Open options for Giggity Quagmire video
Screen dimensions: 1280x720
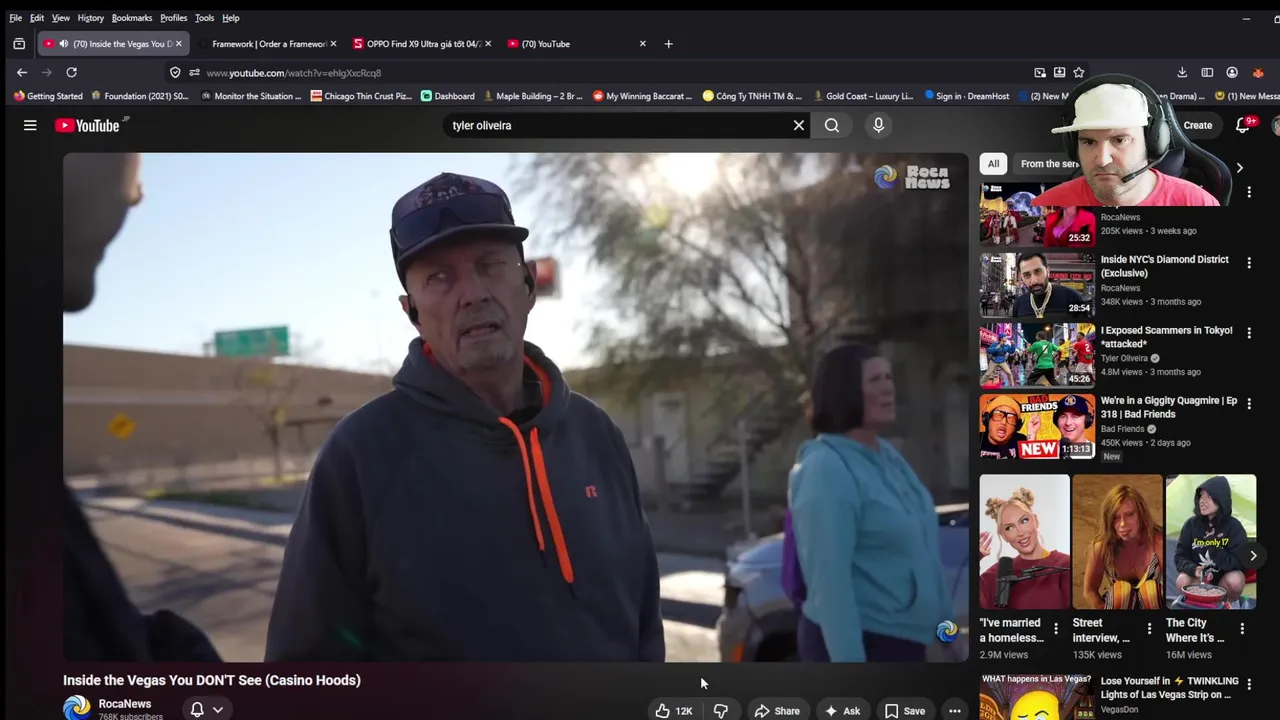coord(1248,404)
